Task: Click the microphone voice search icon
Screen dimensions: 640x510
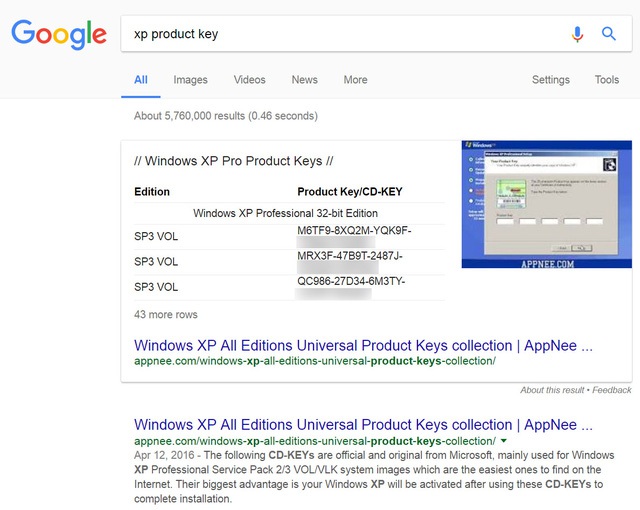Action: tap(577, 34)
